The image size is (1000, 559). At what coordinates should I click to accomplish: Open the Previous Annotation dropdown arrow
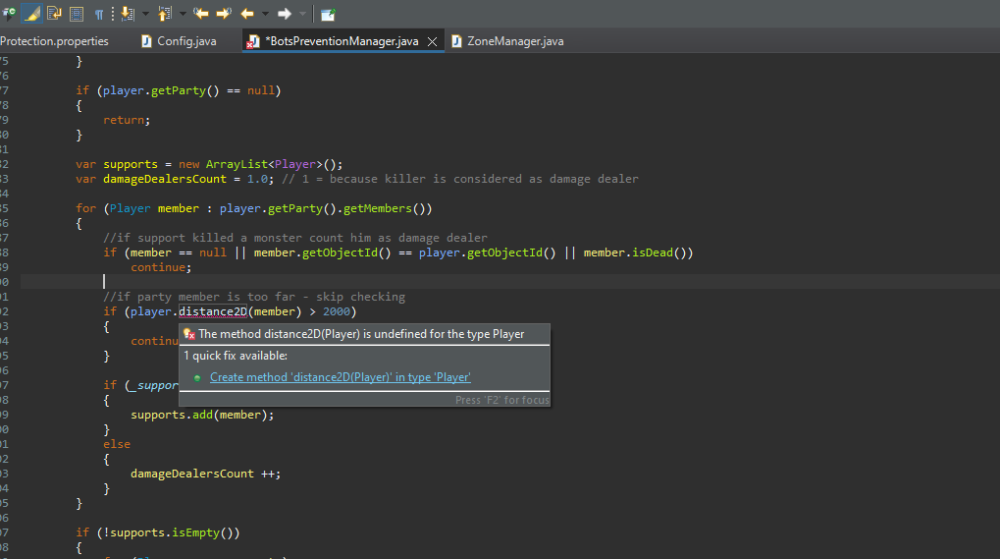(182, 14)
